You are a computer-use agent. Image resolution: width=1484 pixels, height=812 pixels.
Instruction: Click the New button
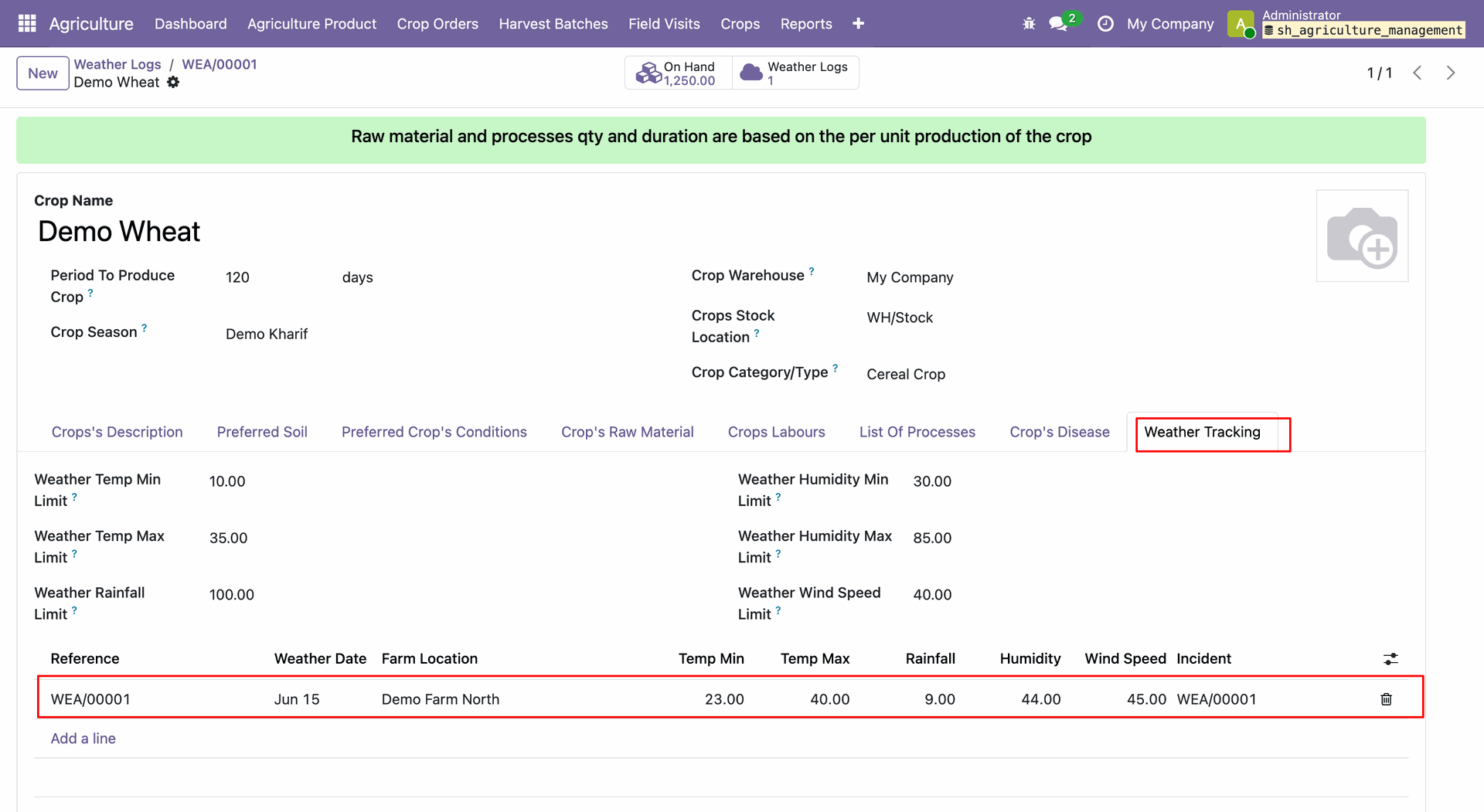pos(43,73)
